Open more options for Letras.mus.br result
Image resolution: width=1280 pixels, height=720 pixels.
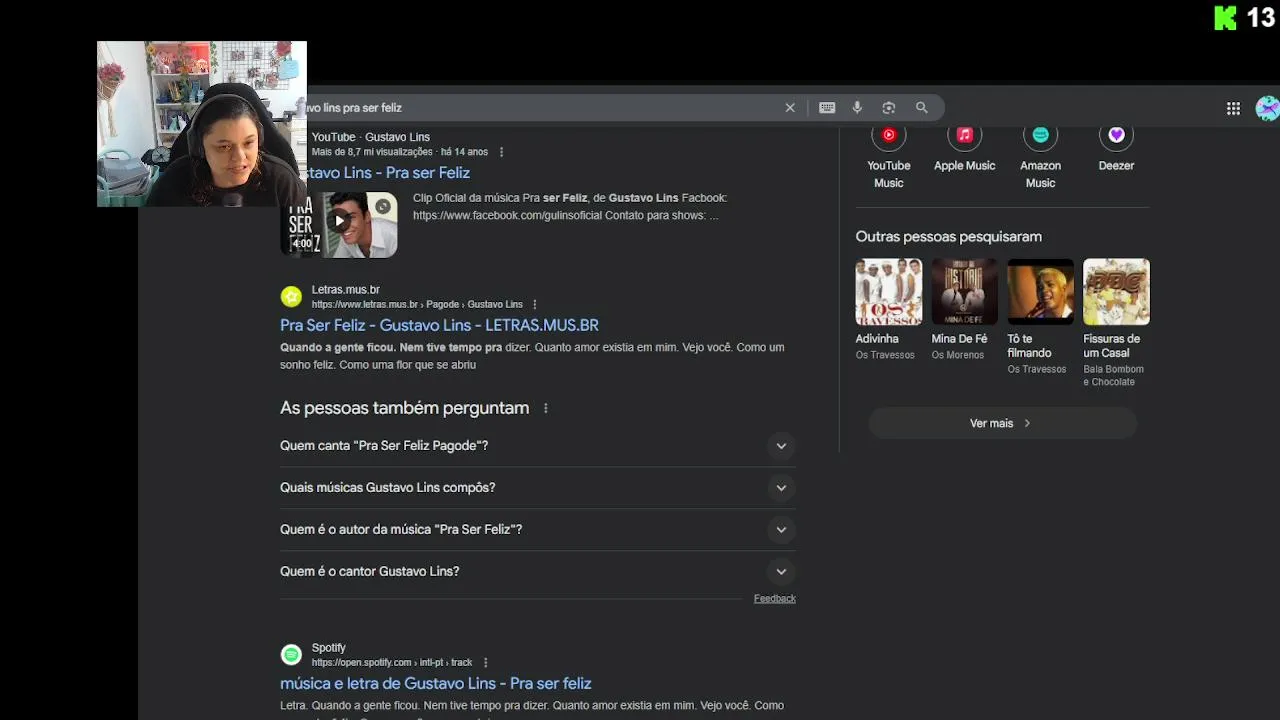tap(535, 304)
